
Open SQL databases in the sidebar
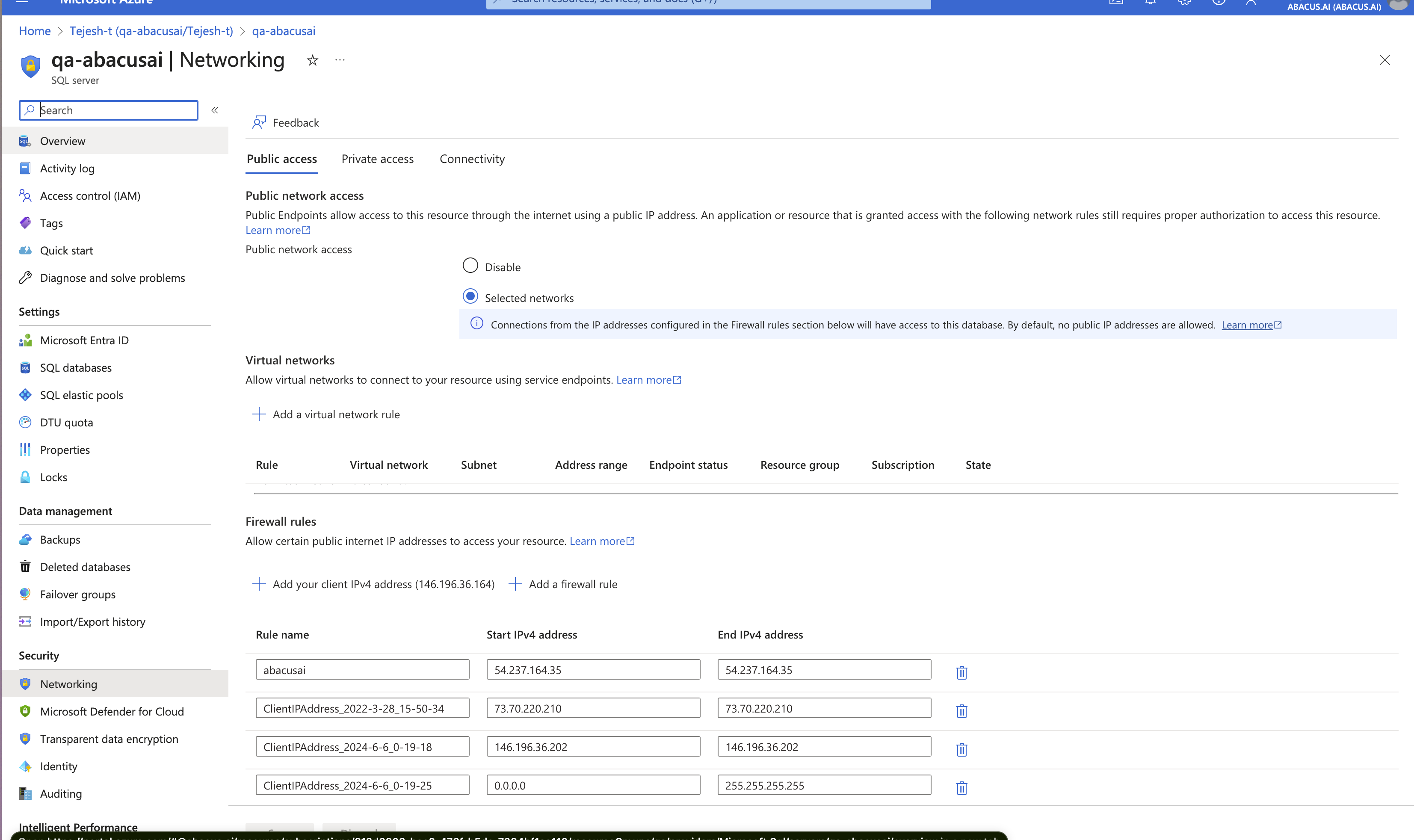(76, 367)
